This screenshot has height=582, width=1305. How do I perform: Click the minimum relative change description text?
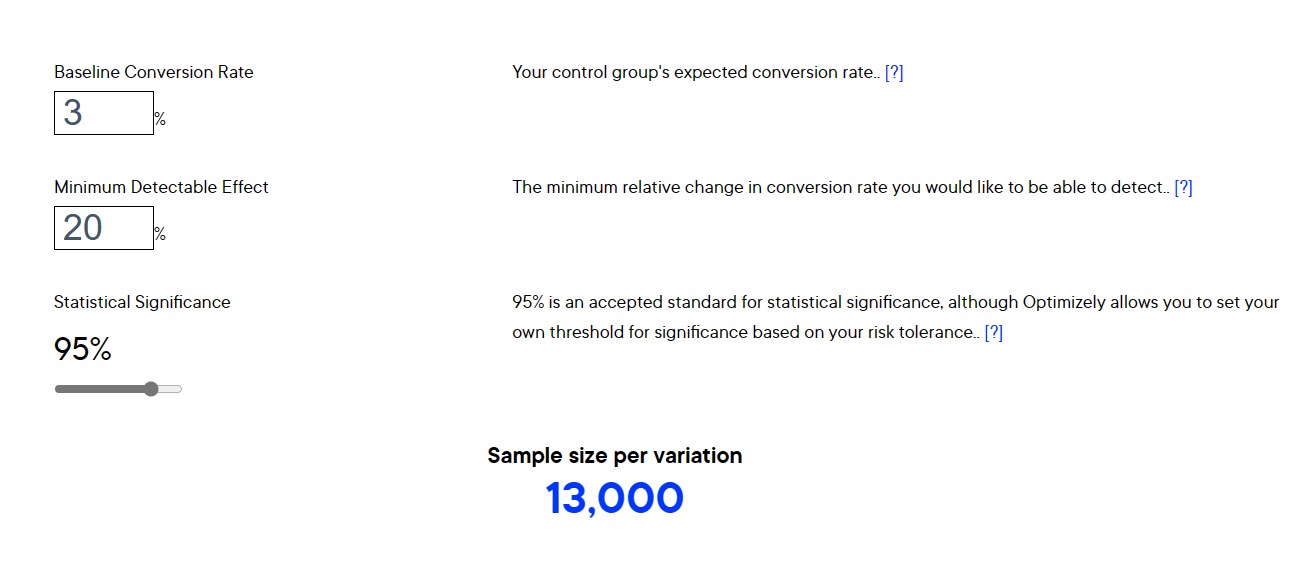(838, 187)
